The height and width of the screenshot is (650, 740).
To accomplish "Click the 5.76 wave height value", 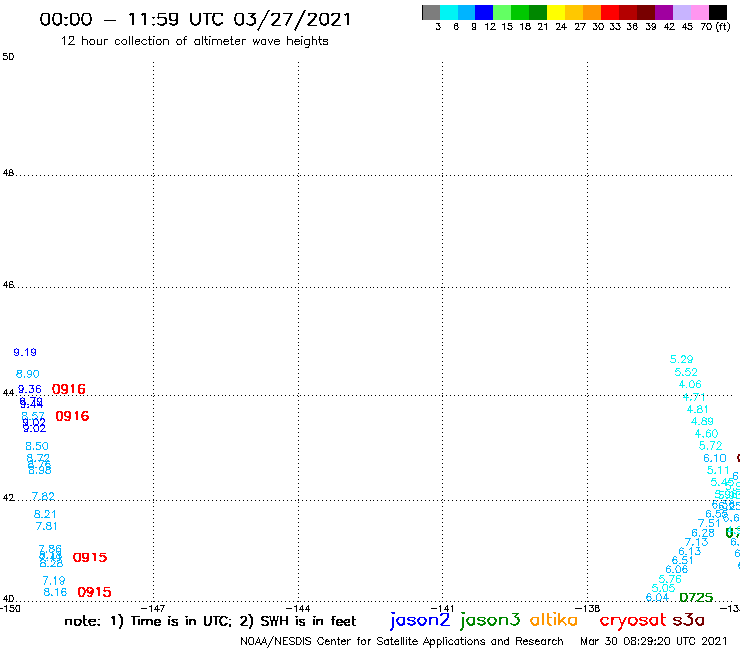I will (670, 579).
